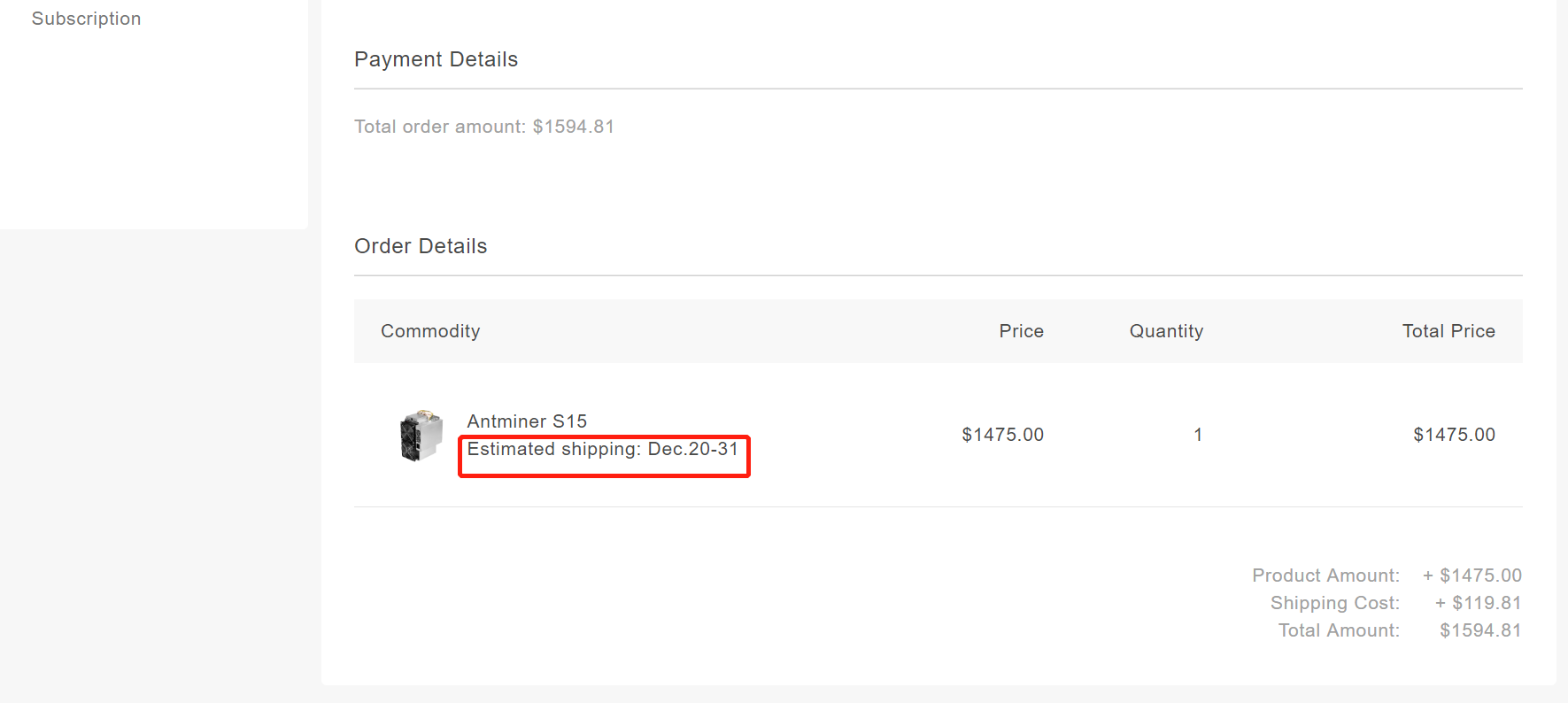Click the Order Details heading
This screenshot has width=1568, height=703.
[421, 246]
